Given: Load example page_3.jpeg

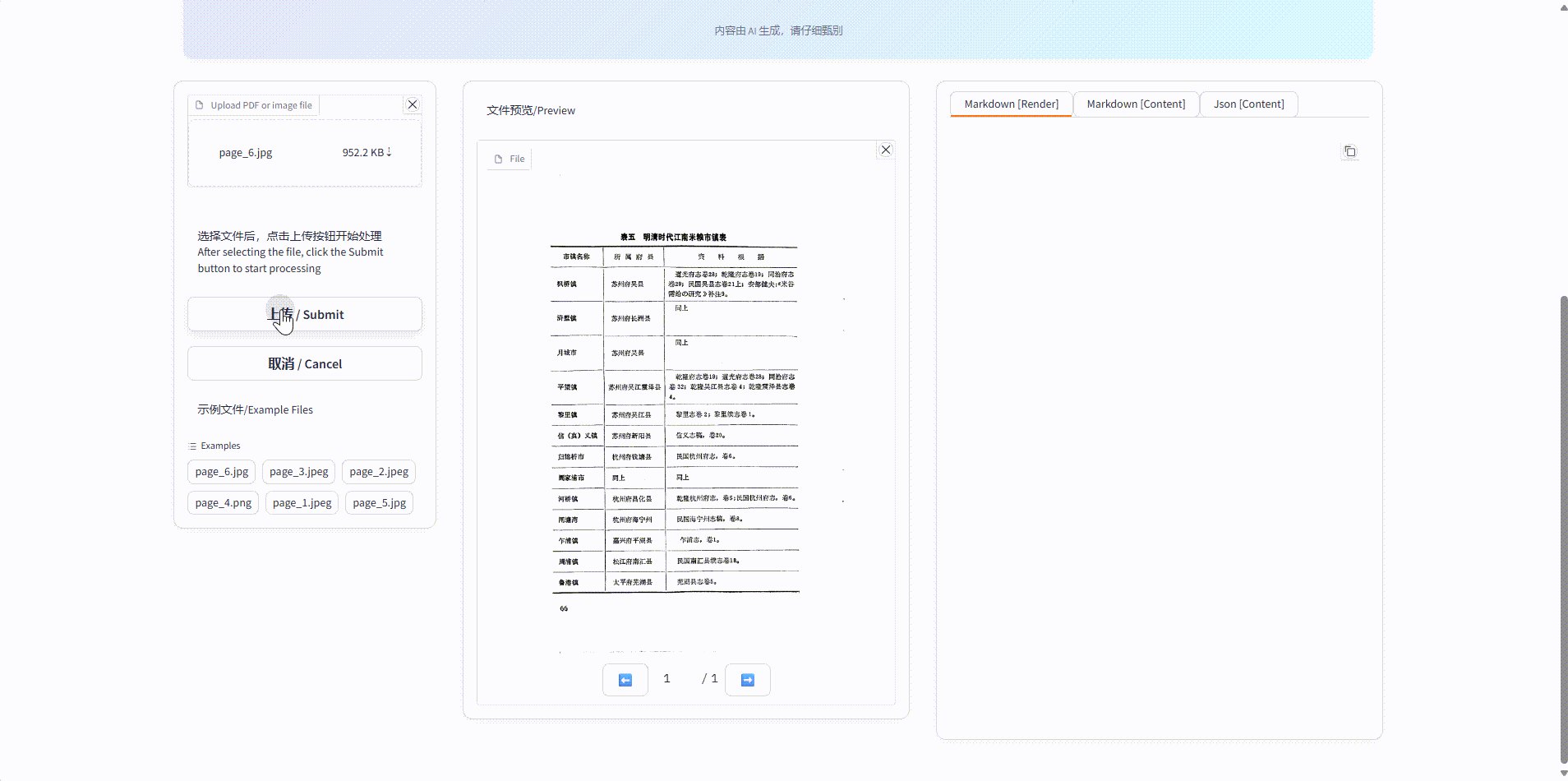Looking at the screenshot, I should pyautogui.click(x=298, y=471).
